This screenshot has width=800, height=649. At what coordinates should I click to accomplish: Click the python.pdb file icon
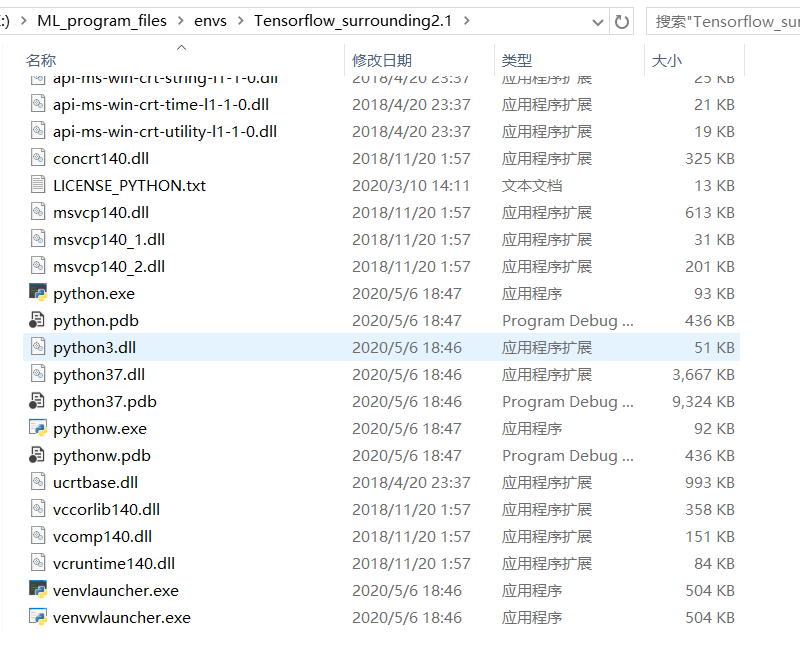[x=37, y=320]
